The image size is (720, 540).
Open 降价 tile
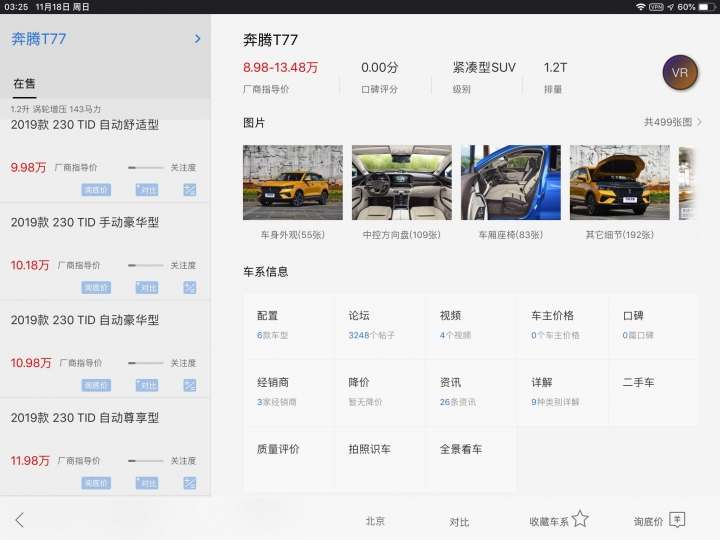coord(380,393)
